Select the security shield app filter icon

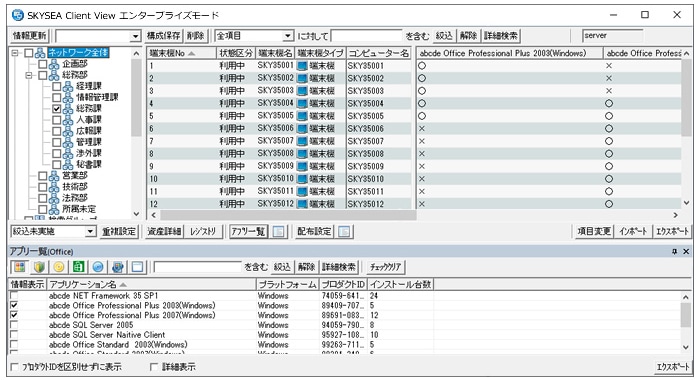point(39,267)
